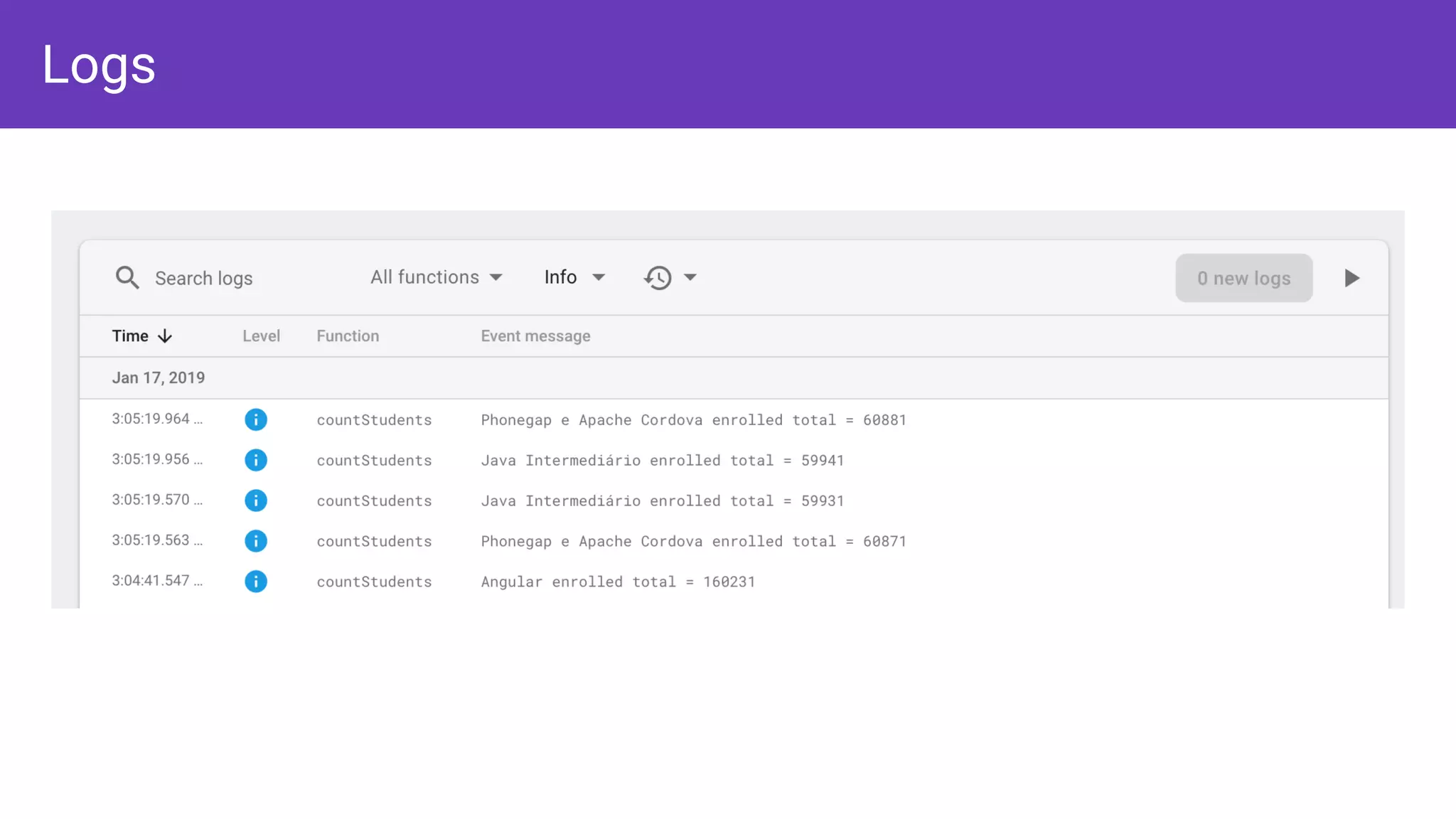The image size is (1456, 819).
Task: Click info icon for 3:04:41.547 log
Action: pos(256,582)
